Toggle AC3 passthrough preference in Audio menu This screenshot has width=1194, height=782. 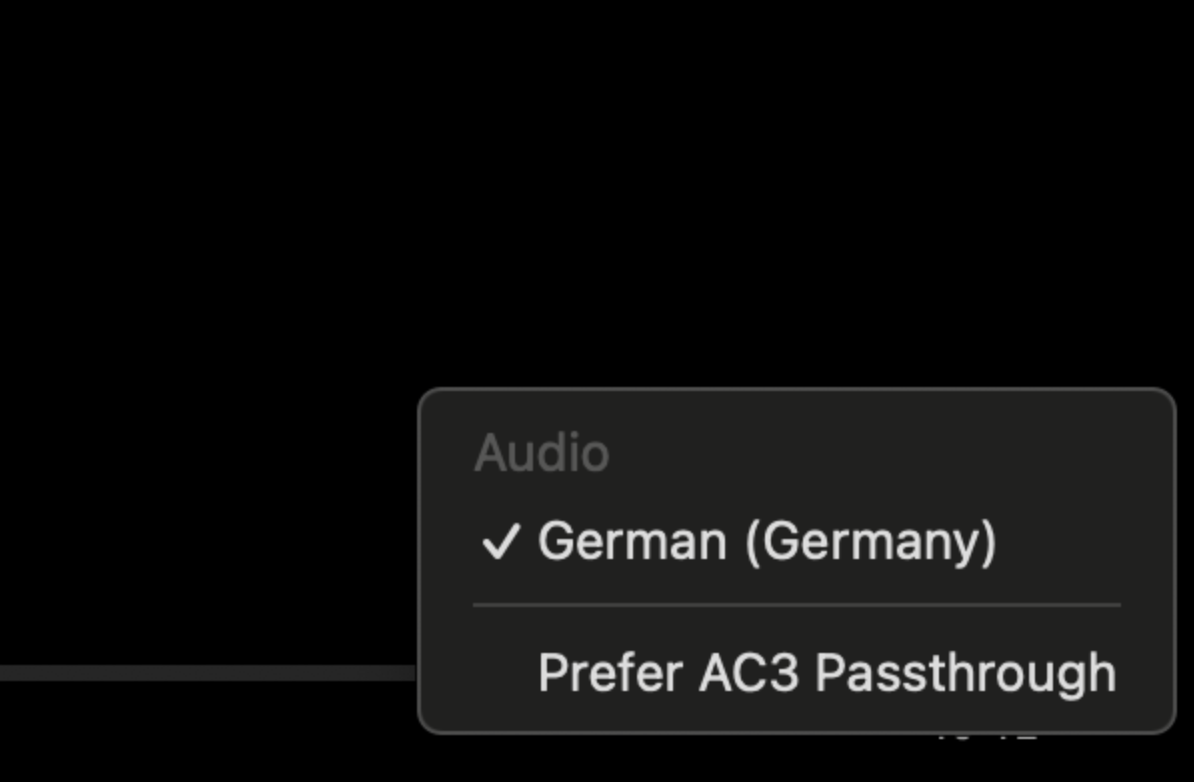coord(826,673)
